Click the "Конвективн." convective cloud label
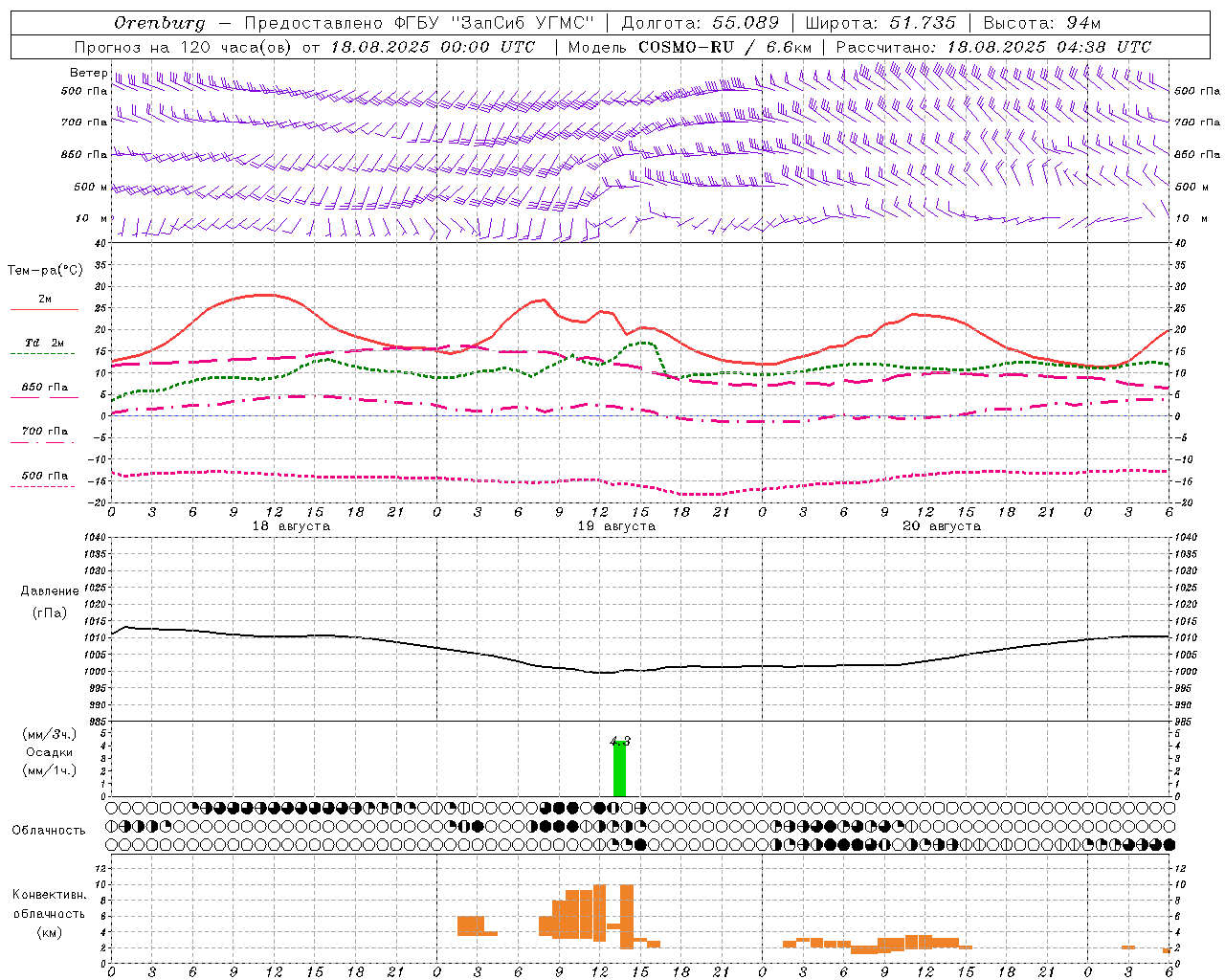This screenshot has height=980, width=1225. 50,895
